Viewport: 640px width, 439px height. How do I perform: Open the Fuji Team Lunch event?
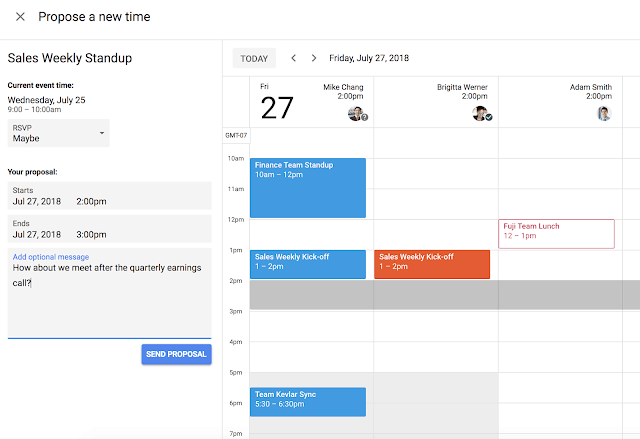click(556, 233)
